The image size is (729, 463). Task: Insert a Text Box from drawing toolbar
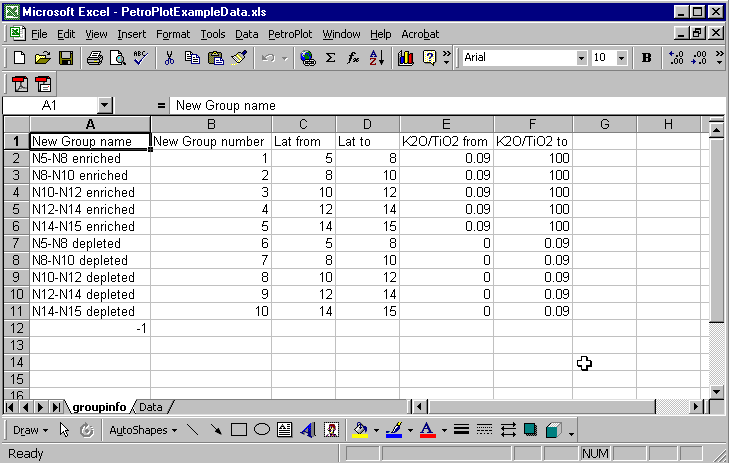tap(285, 430)
